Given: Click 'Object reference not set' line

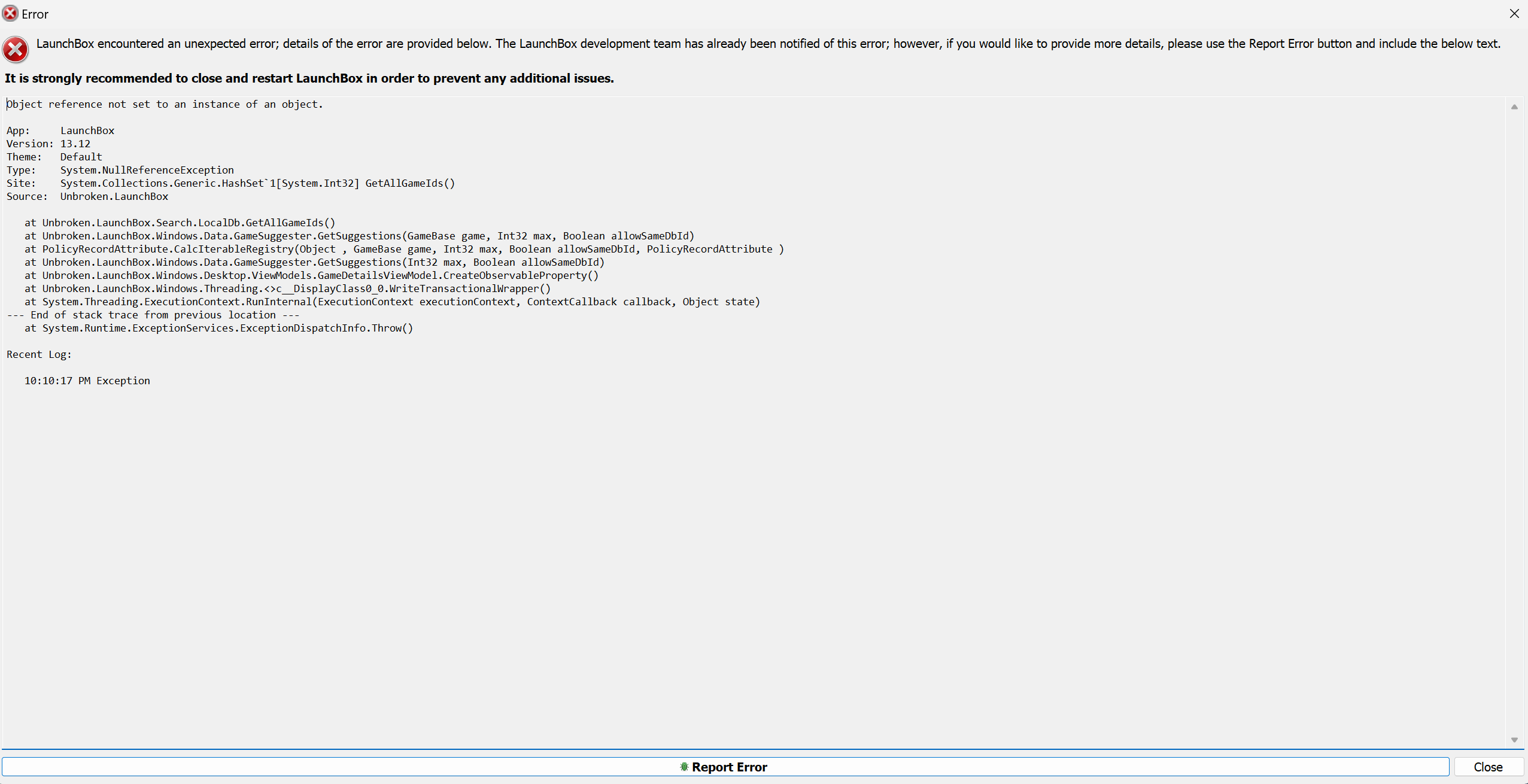Looking at the screenshot, I should point(165,104).
